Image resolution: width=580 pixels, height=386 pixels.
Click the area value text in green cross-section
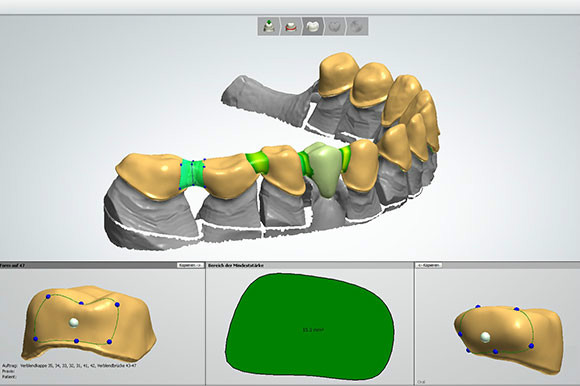point(313,329)
